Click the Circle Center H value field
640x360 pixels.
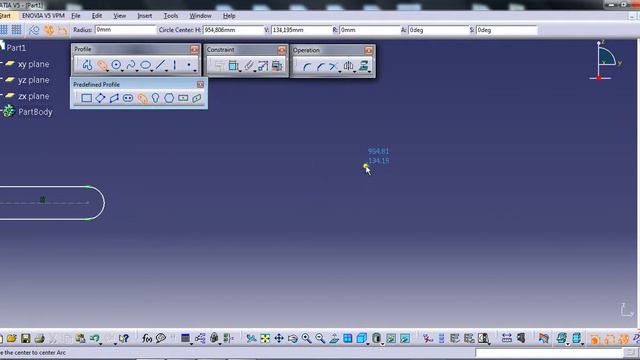click(x=233, y=30)
